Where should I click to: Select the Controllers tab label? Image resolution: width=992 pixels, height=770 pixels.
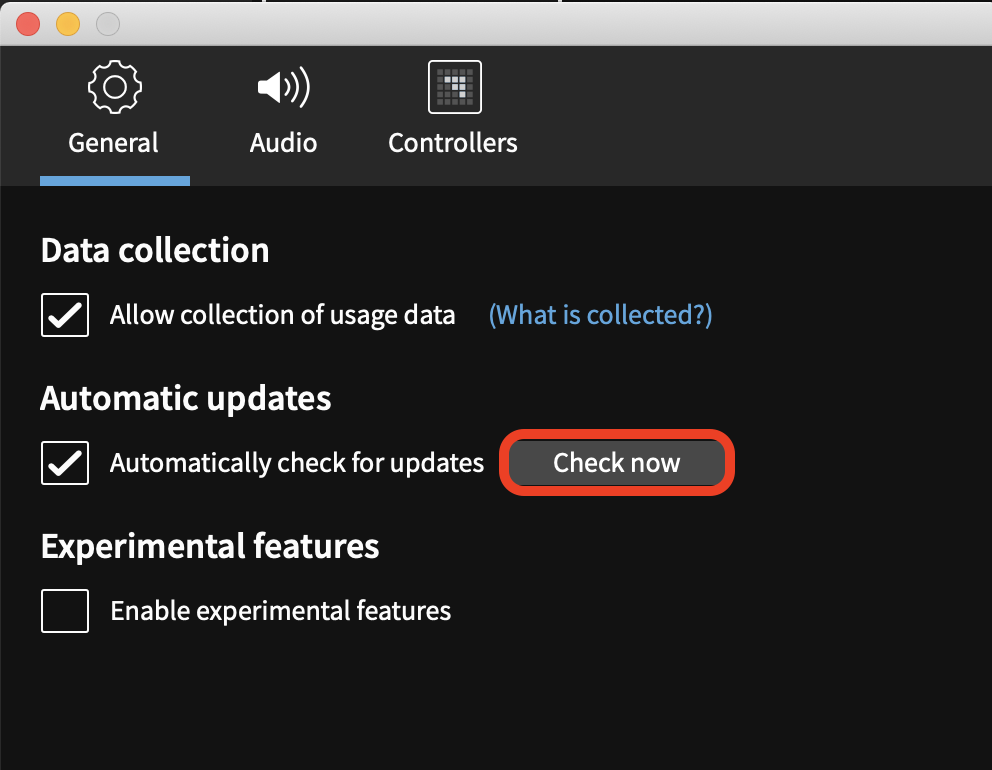(453, 143)
